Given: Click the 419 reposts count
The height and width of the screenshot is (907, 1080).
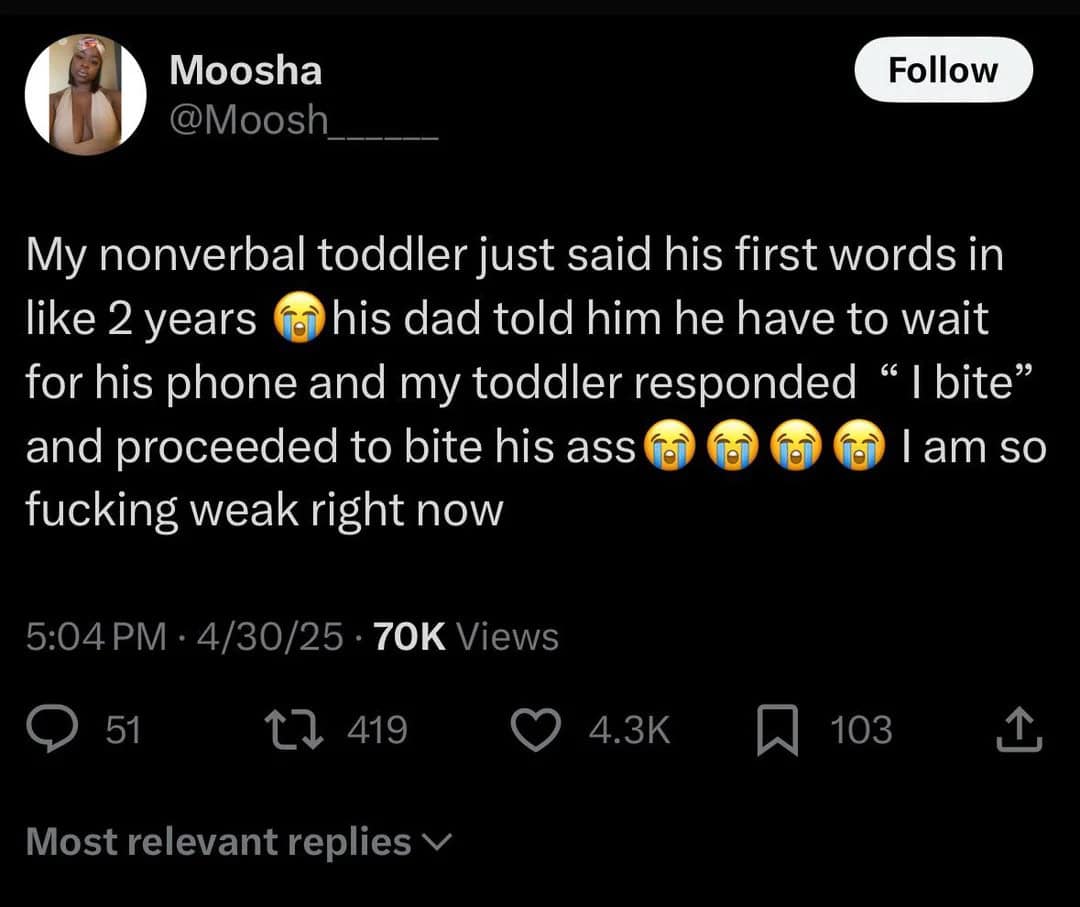Looking at the screenshot, I should pos(377,731).
